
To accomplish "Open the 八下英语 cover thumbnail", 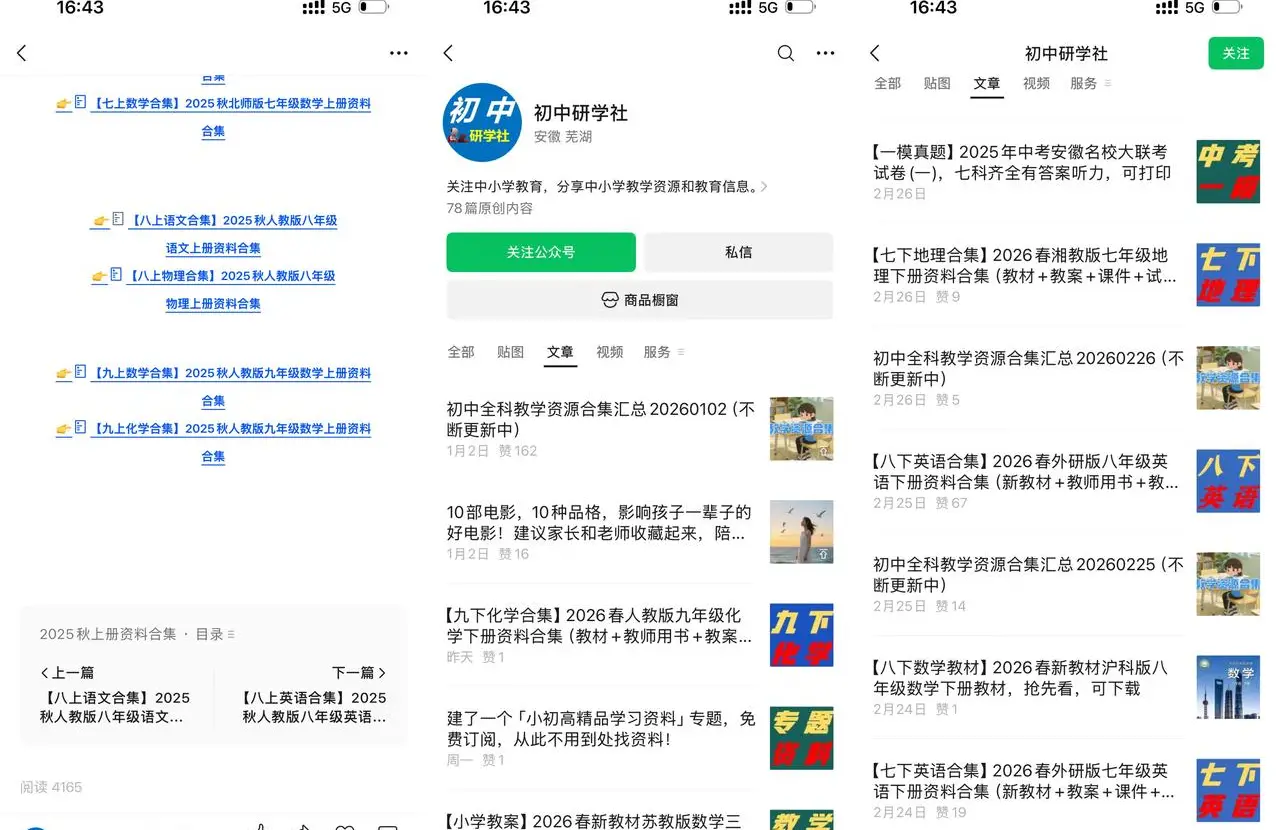I will pos(1228,481).
